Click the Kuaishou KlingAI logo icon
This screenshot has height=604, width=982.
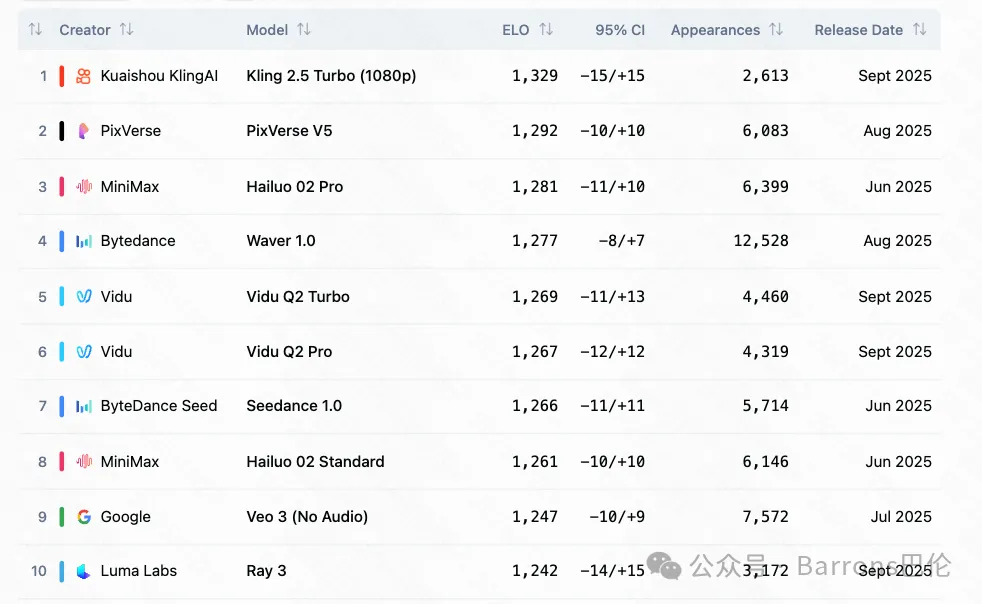click(84, 76)
